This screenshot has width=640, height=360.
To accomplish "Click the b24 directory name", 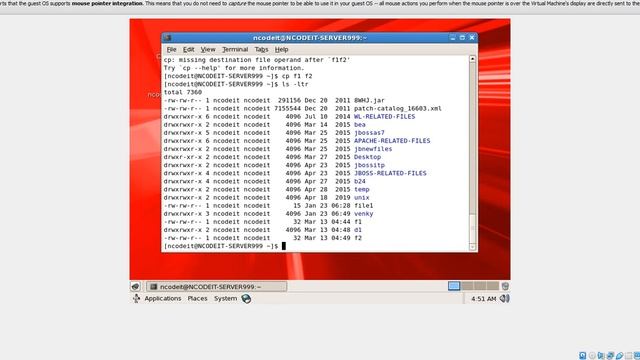I will point(360,181).
